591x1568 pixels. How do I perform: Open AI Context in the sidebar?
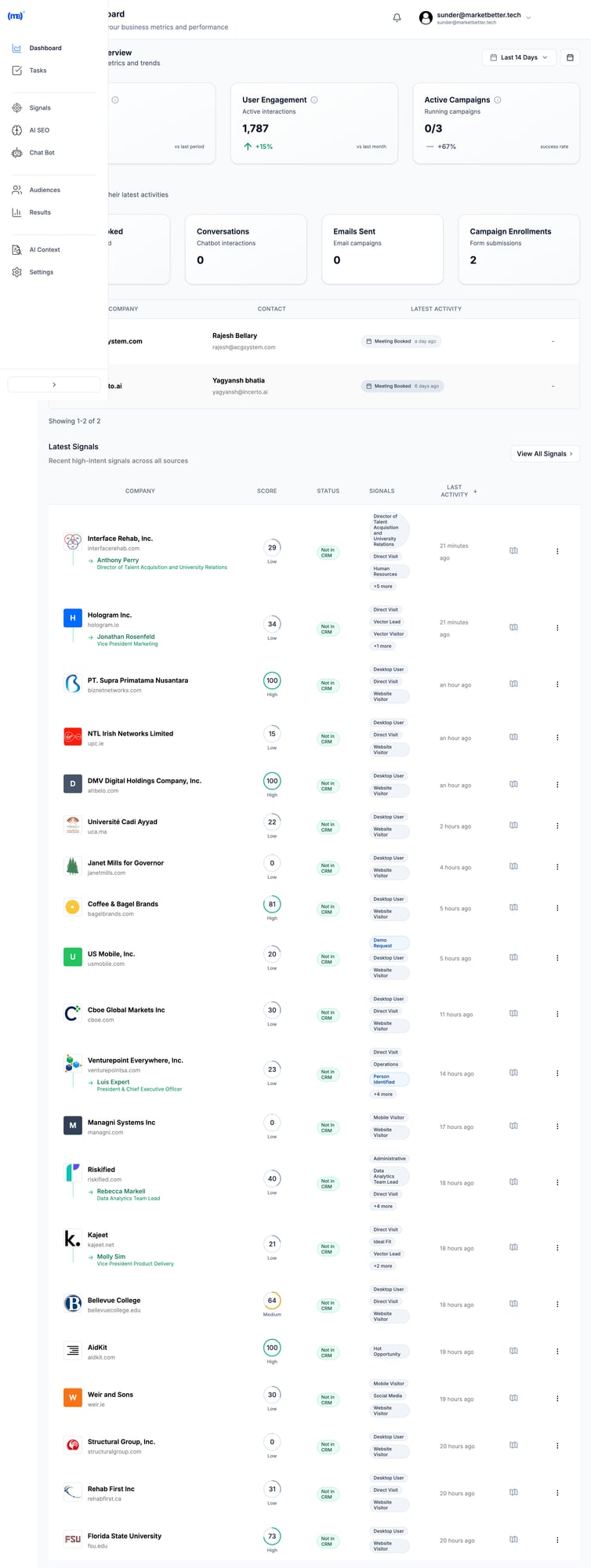click(x=45, y=249)
